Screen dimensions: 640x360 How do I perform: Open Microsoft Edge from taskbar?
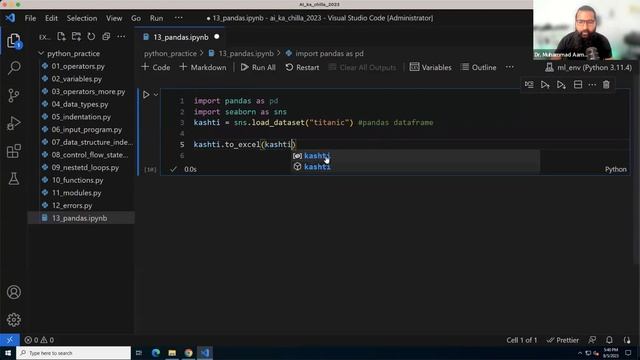point(156,353)
